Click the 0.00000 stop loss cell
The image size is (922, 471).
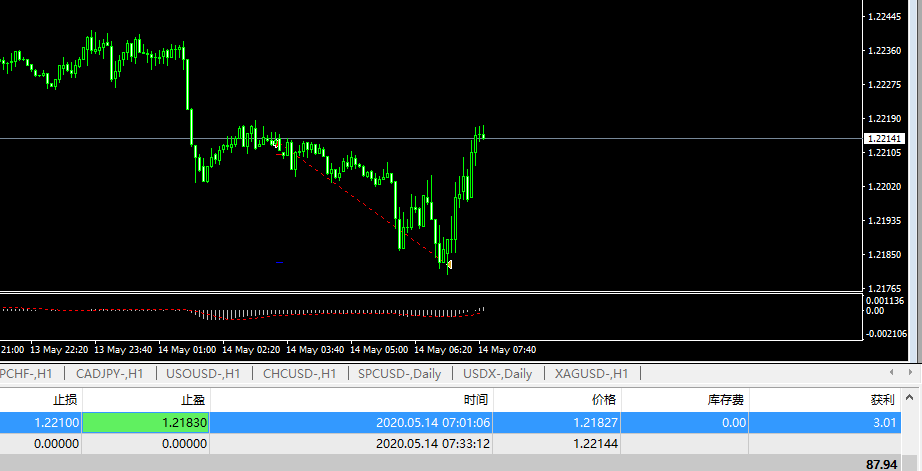click(56, 443)
